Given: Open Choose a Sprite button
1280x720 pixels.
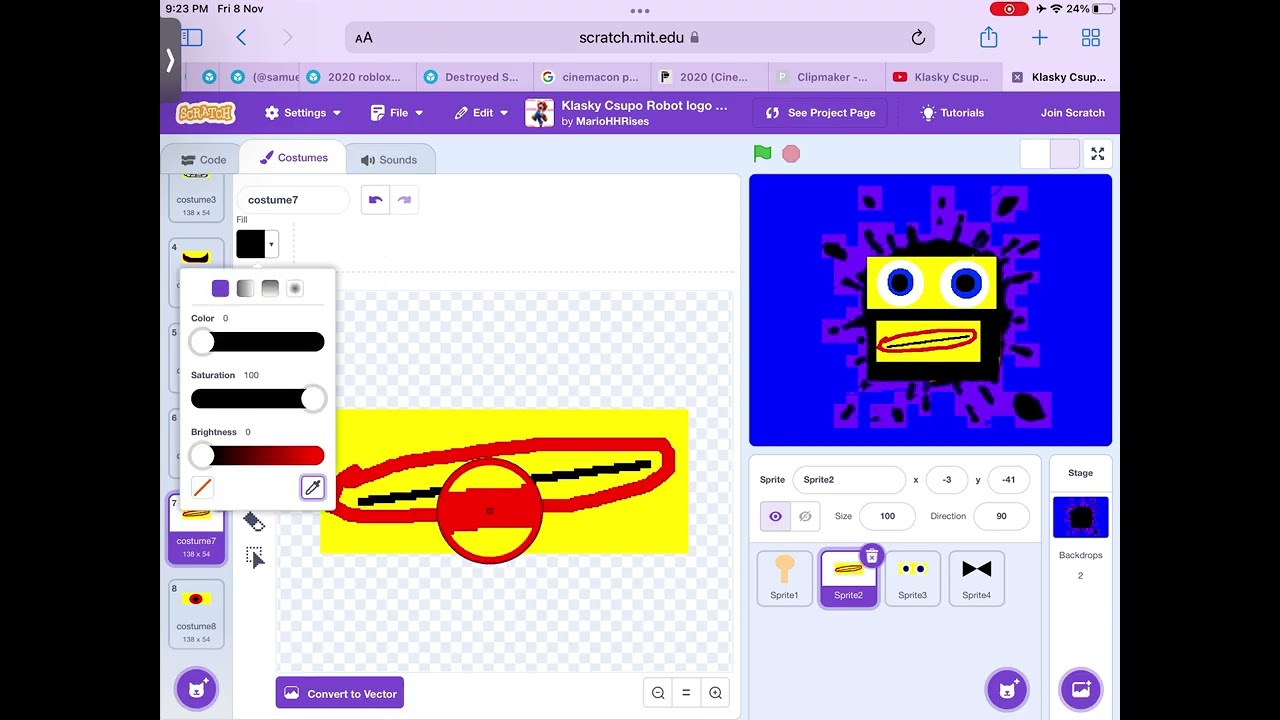Looking at the screenshot, I should tap(1007, 689).
